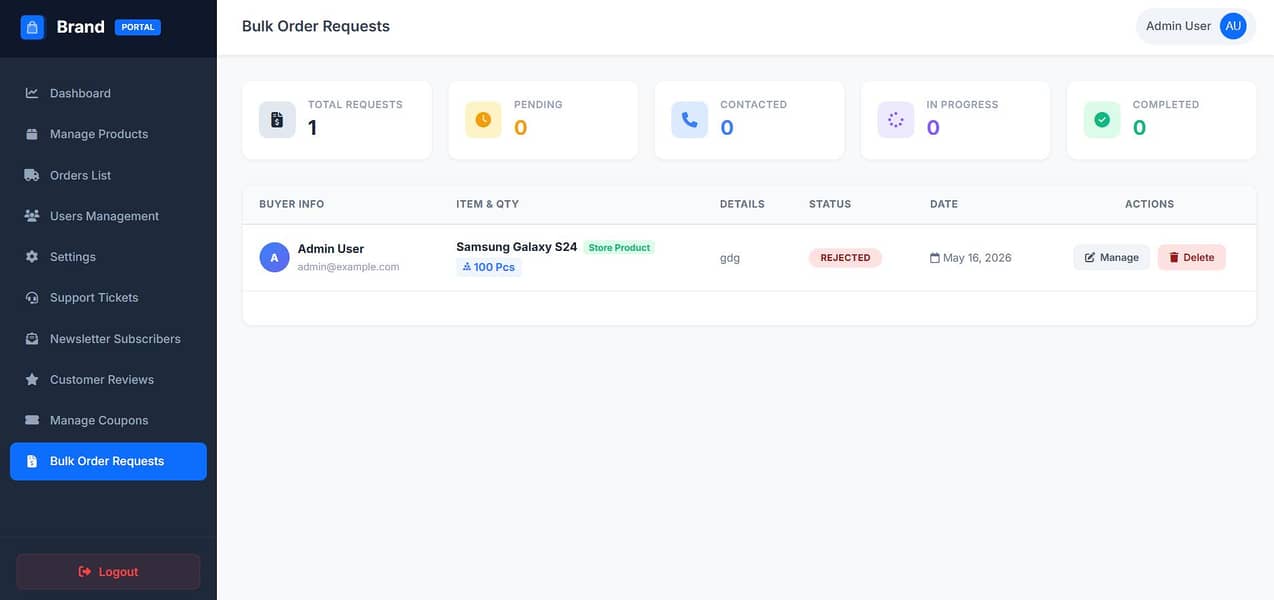
Task: Click the Pending clock icon
Action: 483,120
